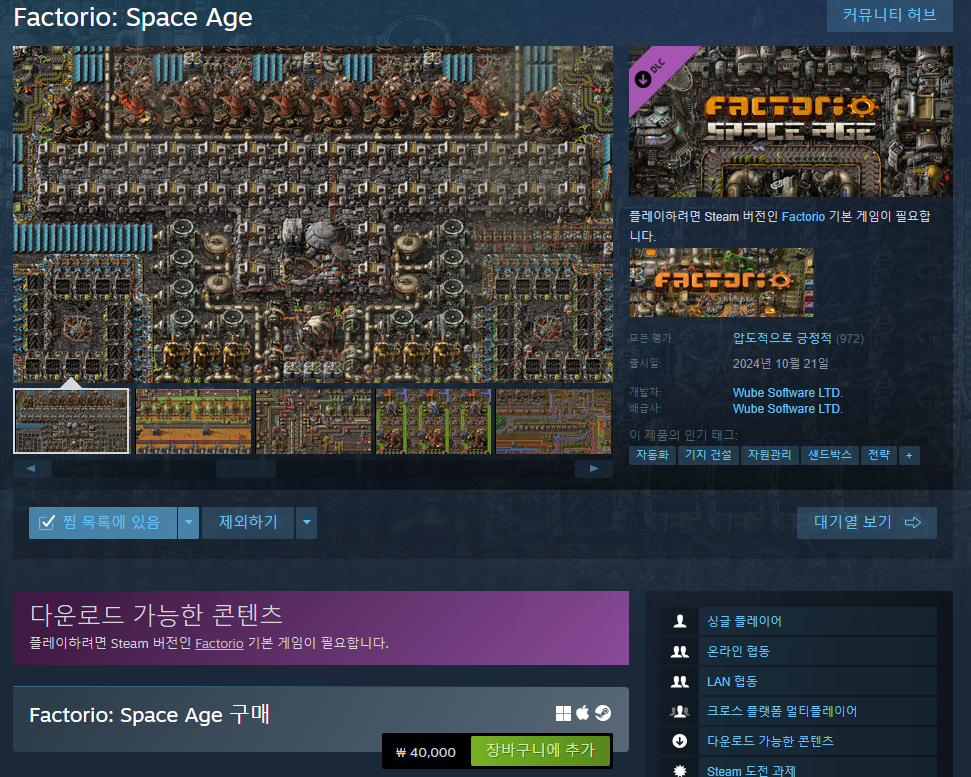Click the Factorio: Space Age page title
This screenshot has width=971, height=777.
point(133,17)
